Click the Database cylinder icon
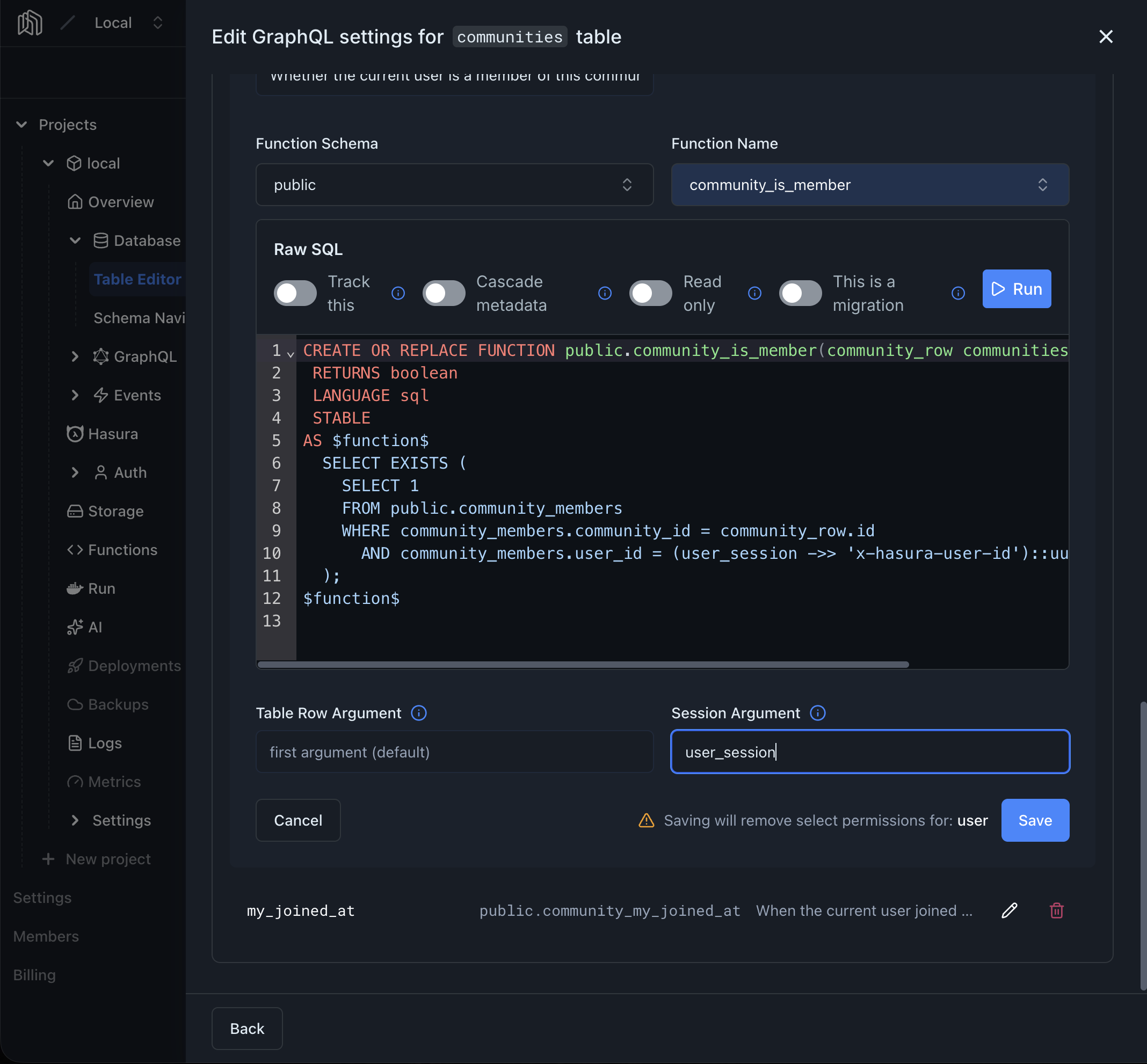This screenshot has width=1147, height=1064. [101, 240]
